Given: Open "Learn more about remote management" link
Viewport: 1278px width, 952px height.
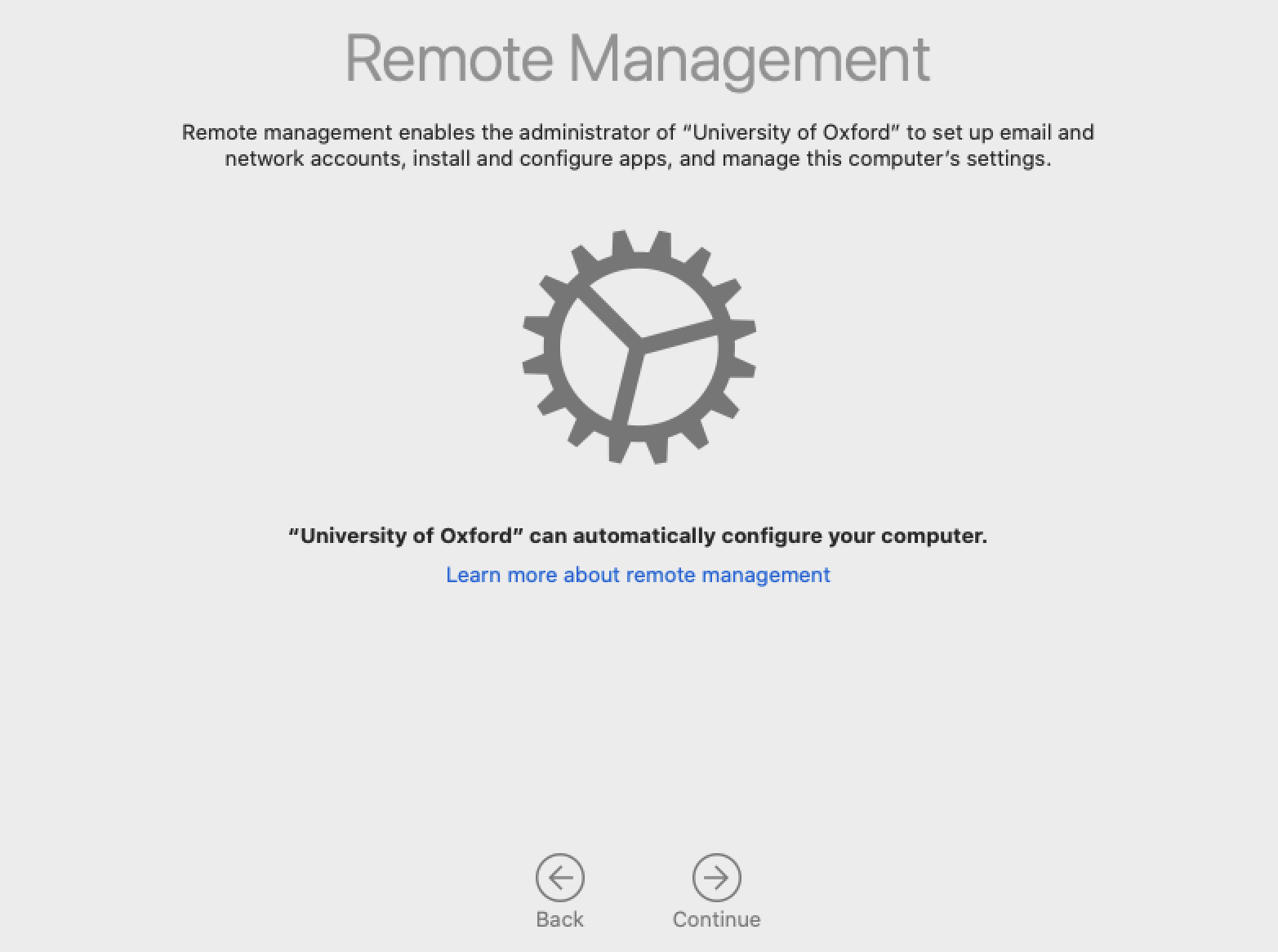Looking at the screenshot, I should (x=638, y=575).
